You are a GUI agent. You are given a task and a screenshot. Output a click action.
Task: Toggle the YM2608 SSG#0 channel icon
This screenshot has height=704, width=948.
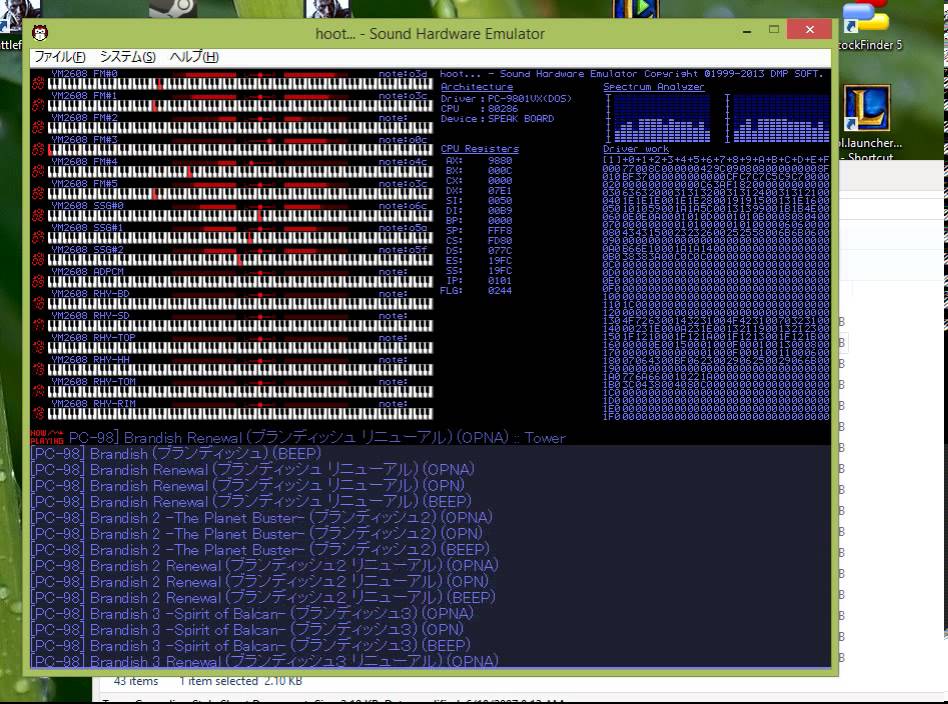point(39,215)
